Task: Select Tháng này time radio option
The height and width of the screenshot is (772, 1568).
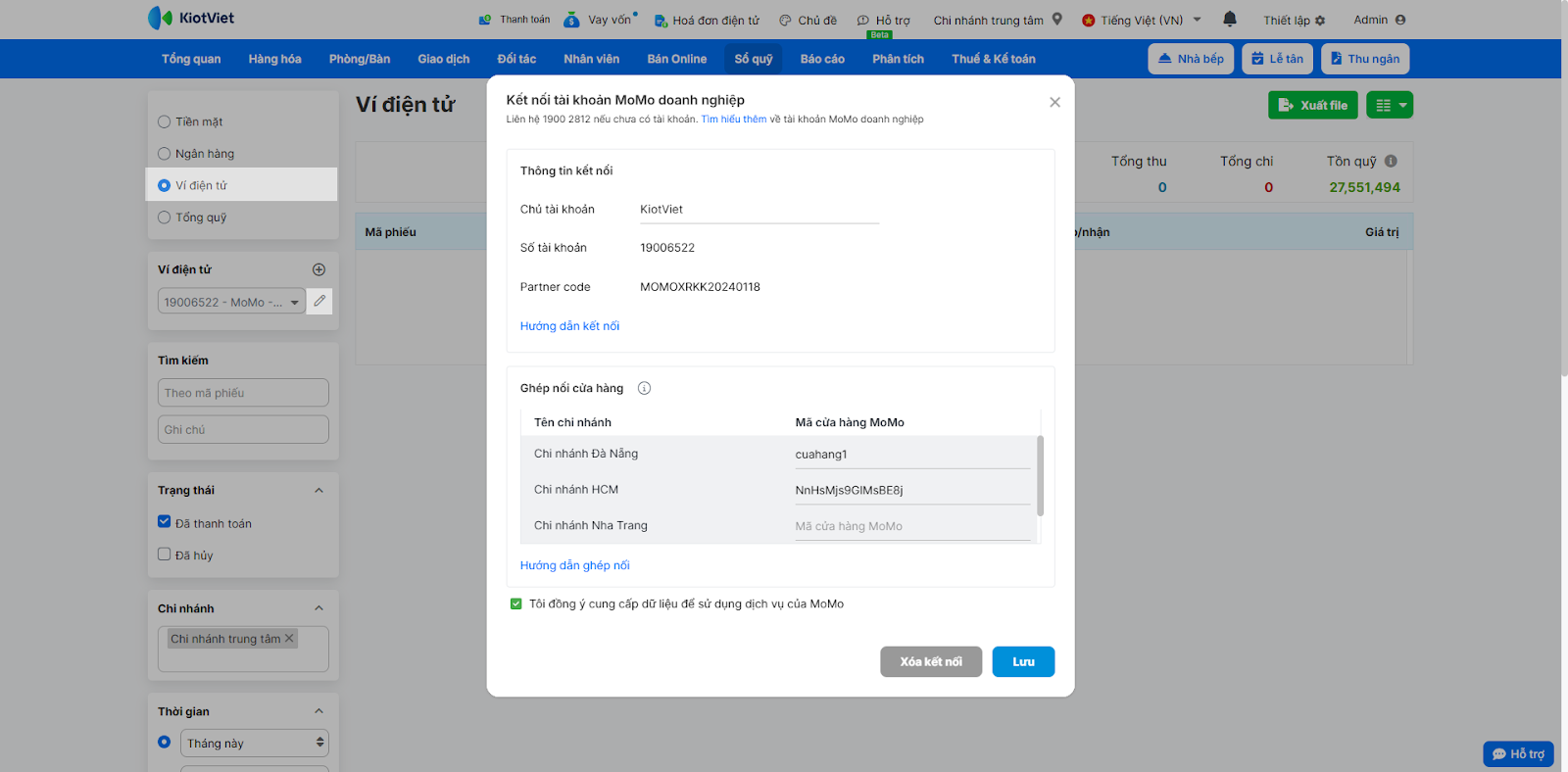Action: 165,742
